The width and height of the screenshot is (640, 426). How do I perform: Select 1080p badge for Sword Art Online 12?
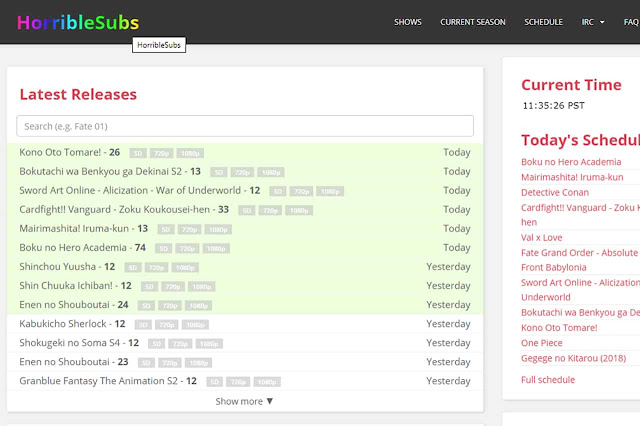tap(330, 191)
